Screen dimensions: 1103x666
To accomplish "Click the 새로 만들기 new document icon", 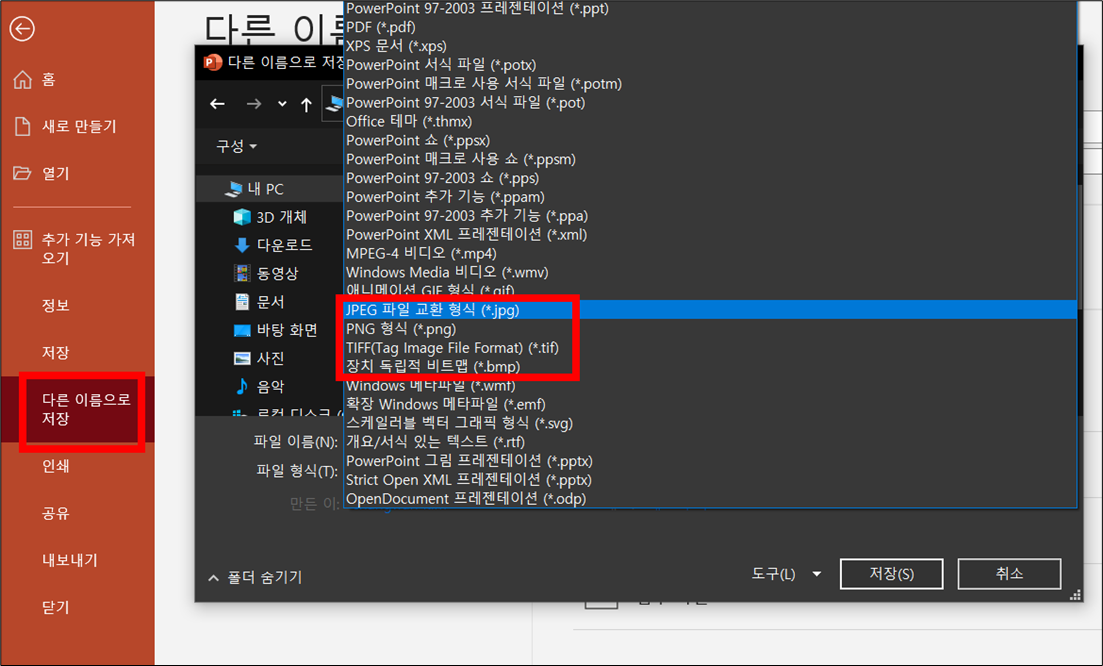I will [x=23, y=127].
